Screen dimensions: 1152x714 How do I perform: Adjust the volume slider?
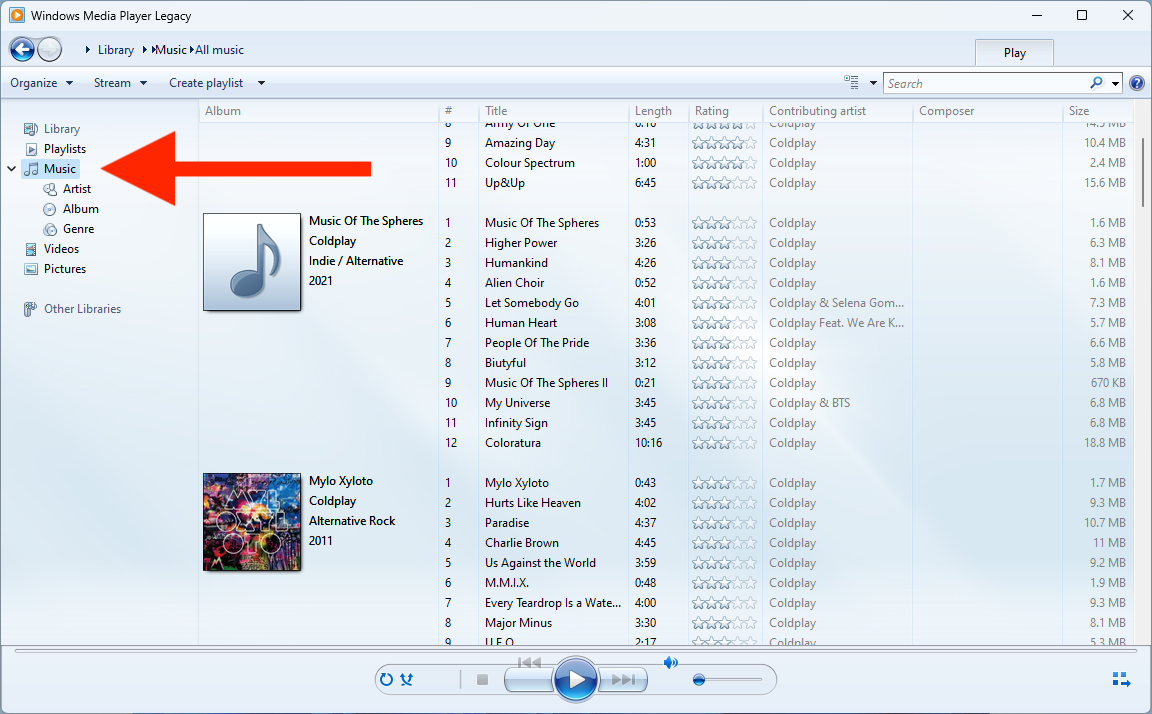coord(700,679)
